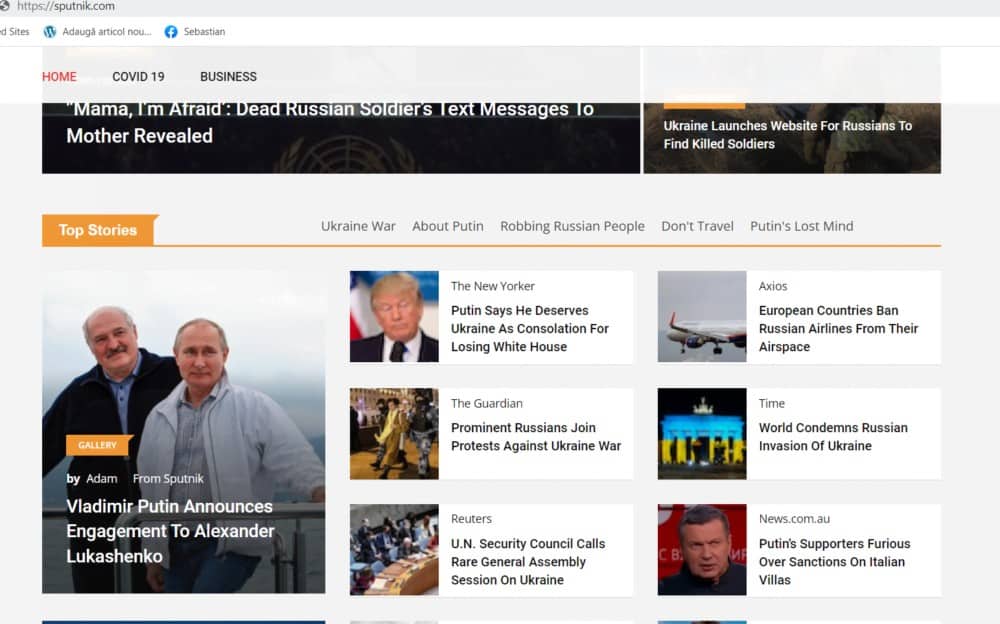This screenshot has width=1000, height=624.
Task: Open author Adam's link
Action: [101, 479]
